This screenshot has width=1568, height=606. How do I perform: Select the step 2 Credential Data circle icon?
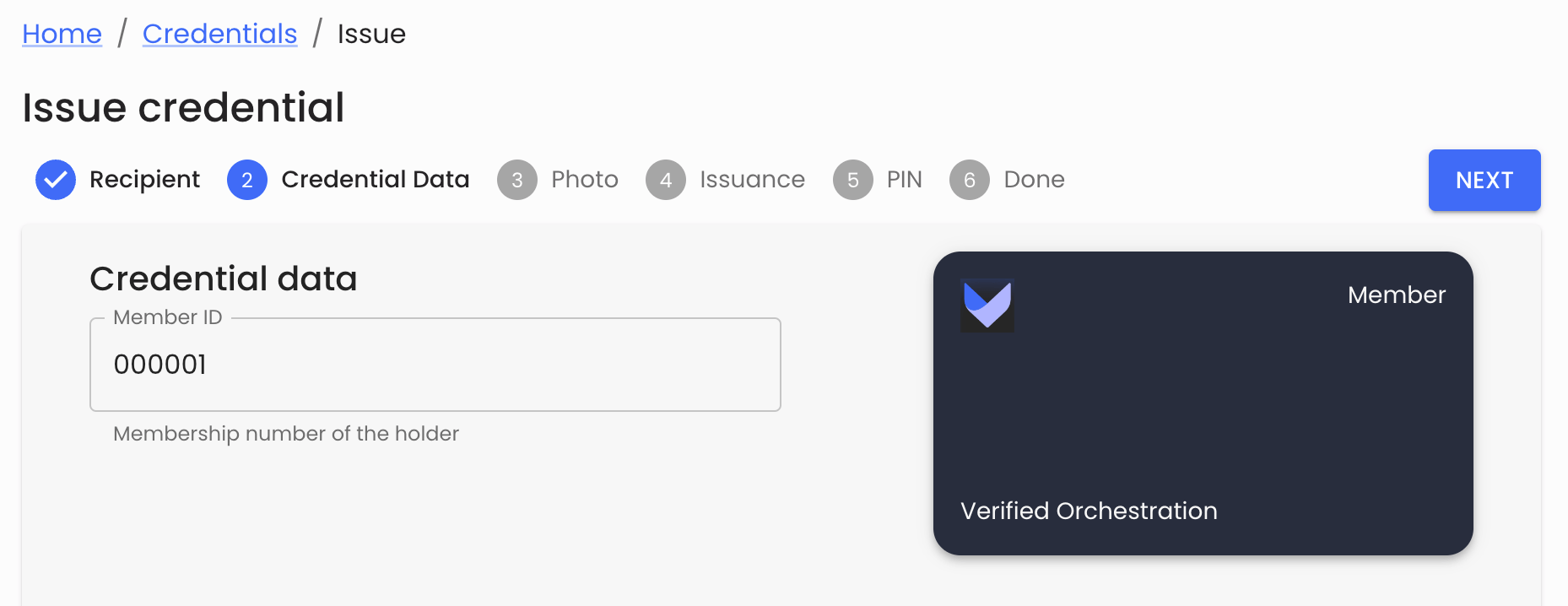(246, 180)
